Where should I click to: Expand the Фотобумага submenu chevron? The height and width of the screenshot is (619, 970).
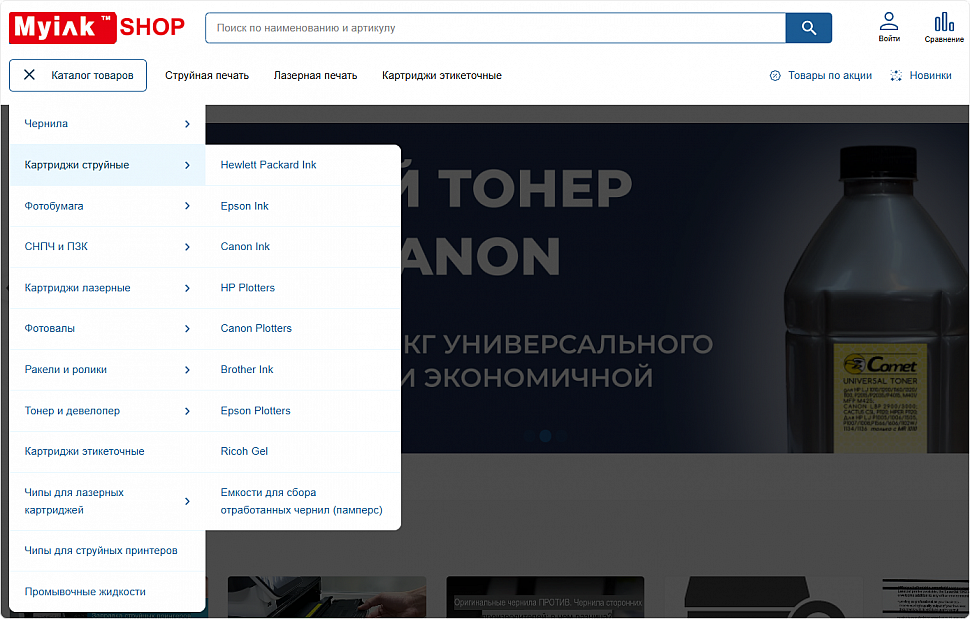pyautogui.click(x=187, y=206)
